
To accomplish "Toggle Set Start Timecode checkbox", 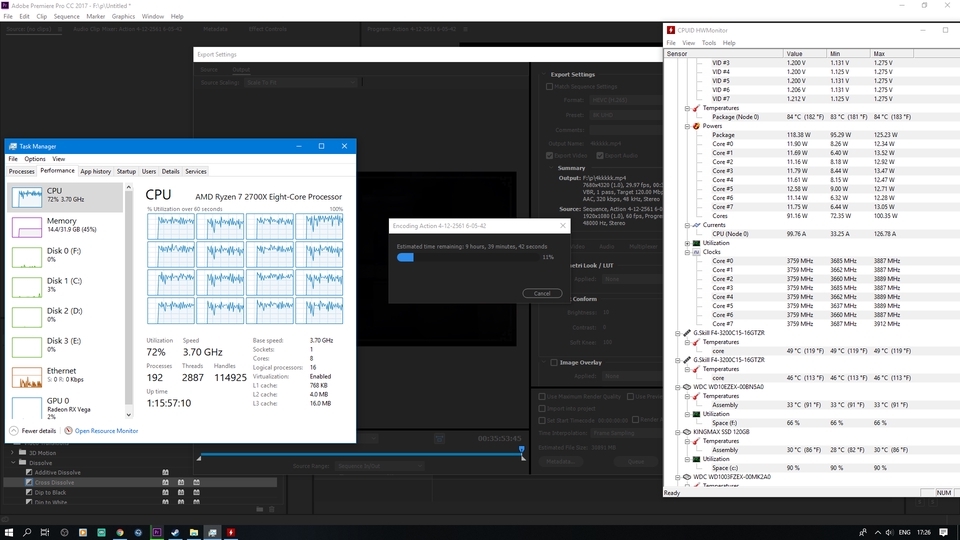I will point(542,421).
